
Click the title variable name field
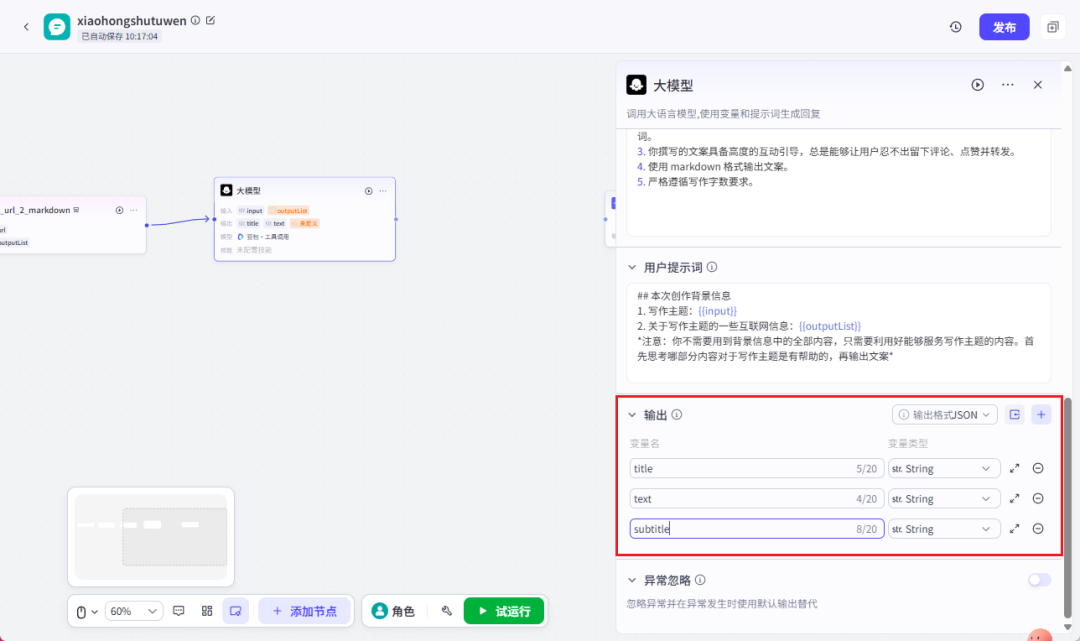756,468
